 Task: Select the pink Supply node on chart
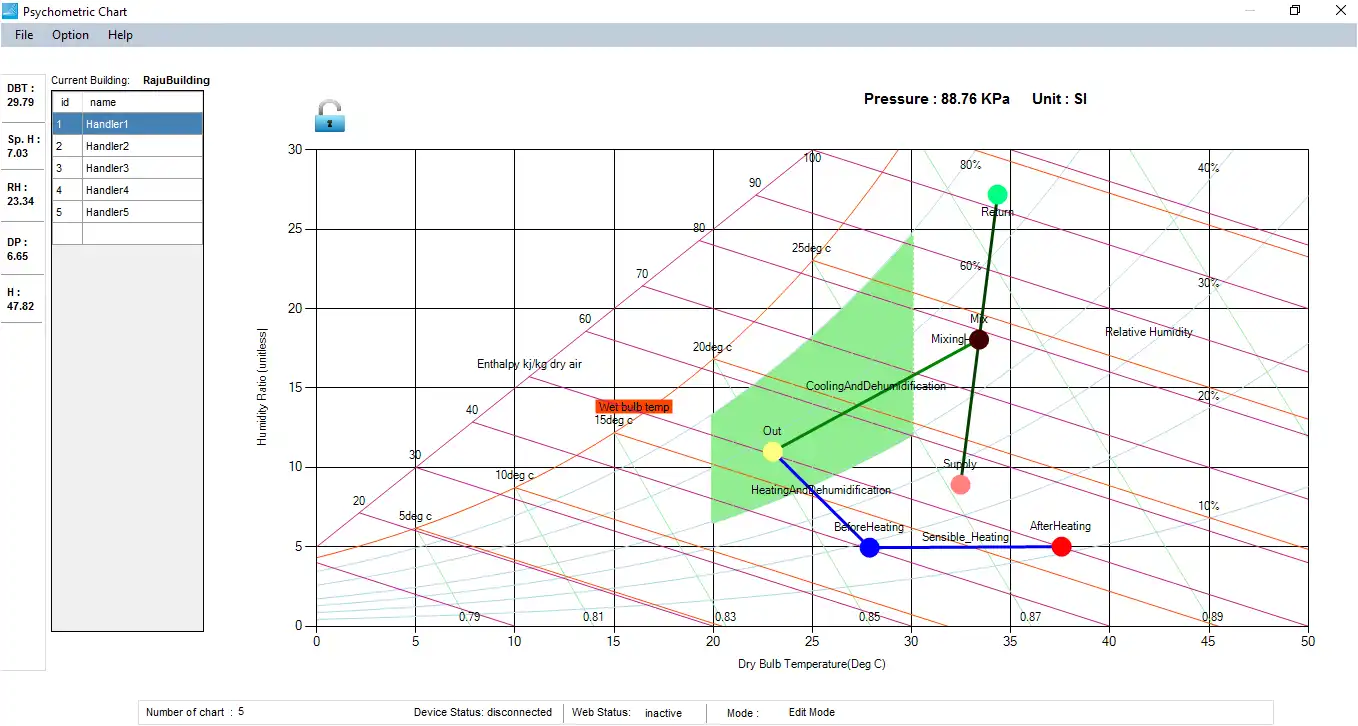click(x=960, y=485)
